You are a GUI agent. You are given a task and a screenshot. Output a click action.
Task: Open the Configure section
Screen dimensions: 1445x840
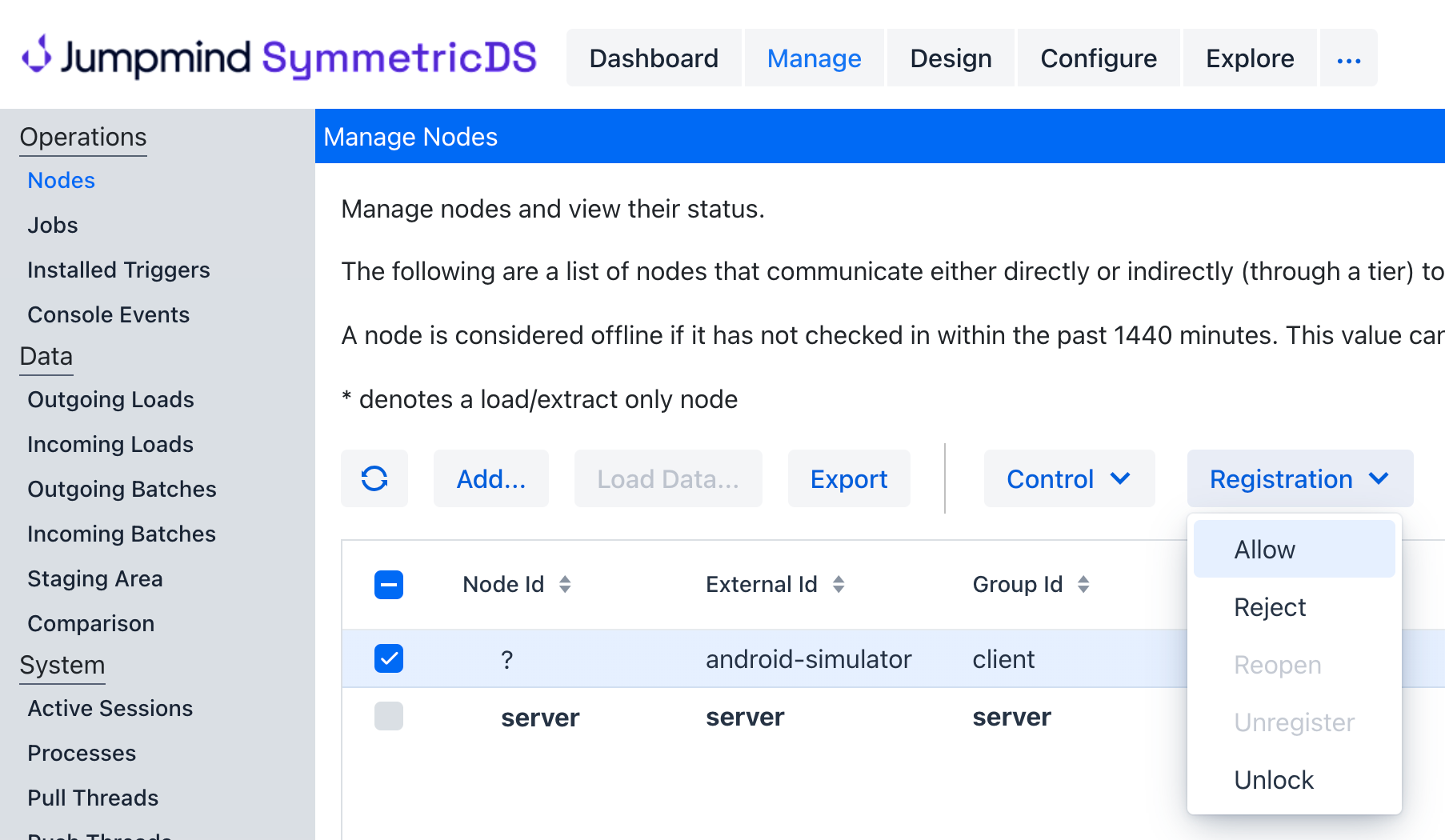coord(1098,58)
